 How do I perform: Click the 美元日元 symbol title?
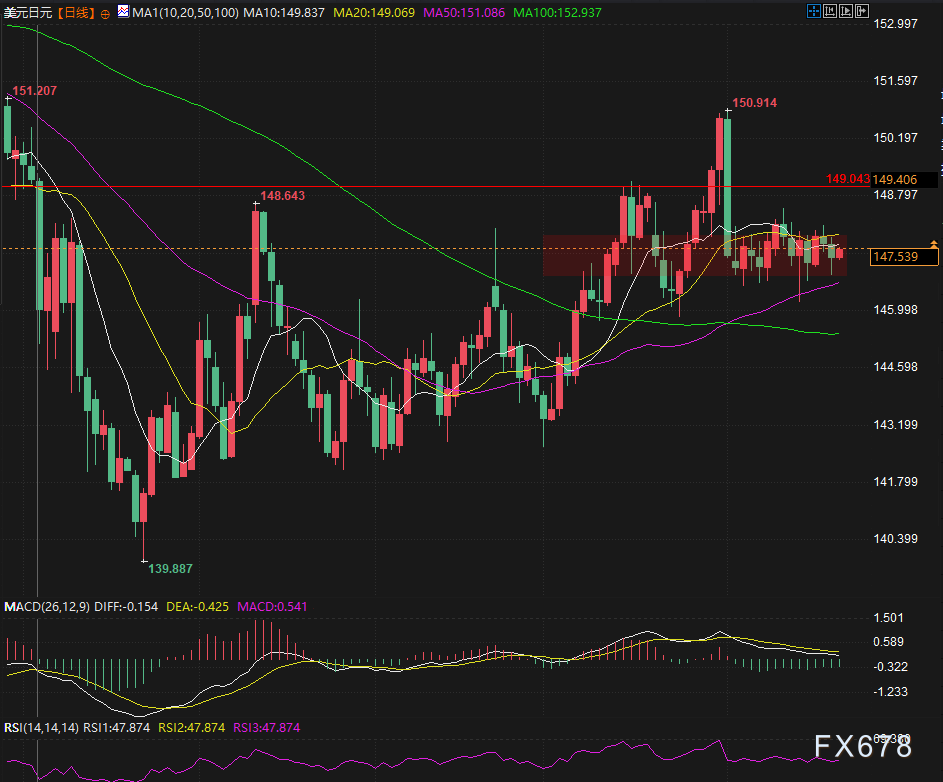[x=28, y=12]
